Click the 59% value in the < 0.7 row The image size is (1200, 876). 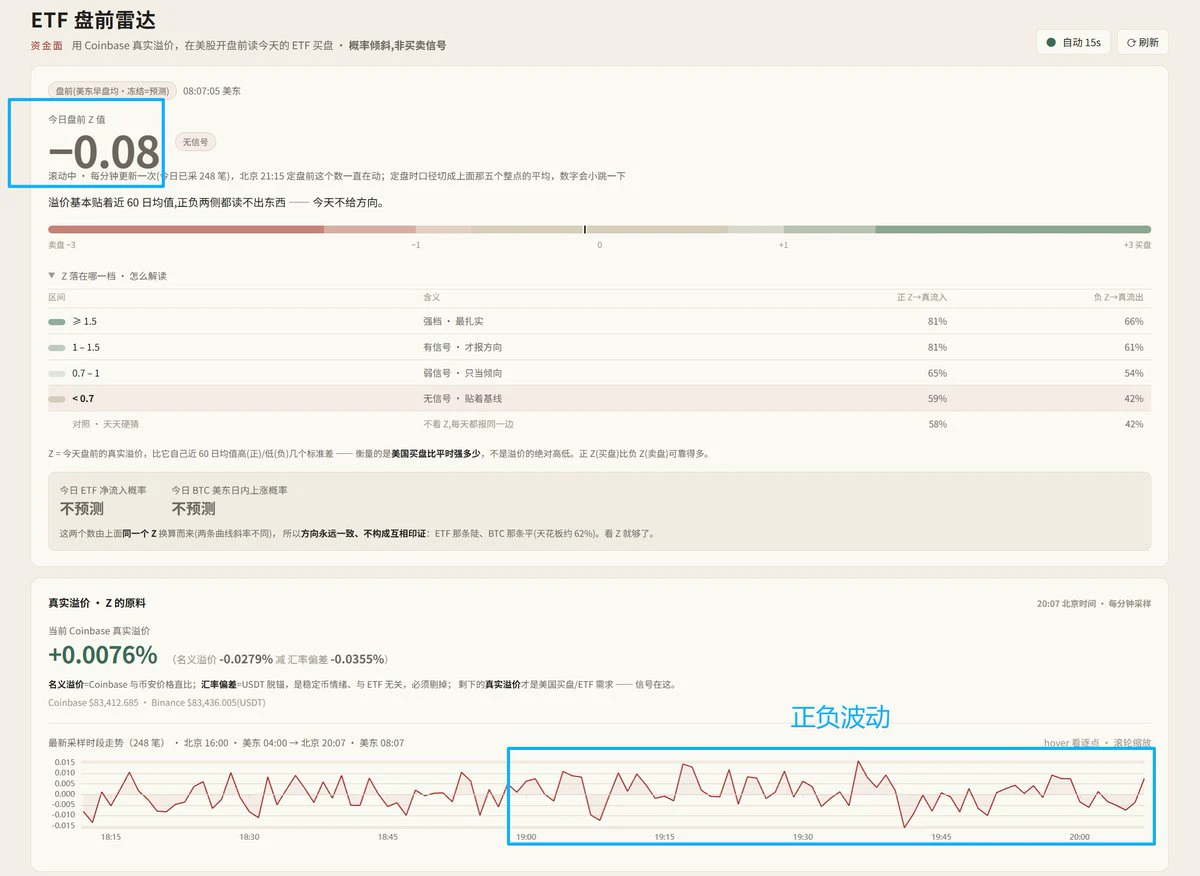[x=937, y=399]
